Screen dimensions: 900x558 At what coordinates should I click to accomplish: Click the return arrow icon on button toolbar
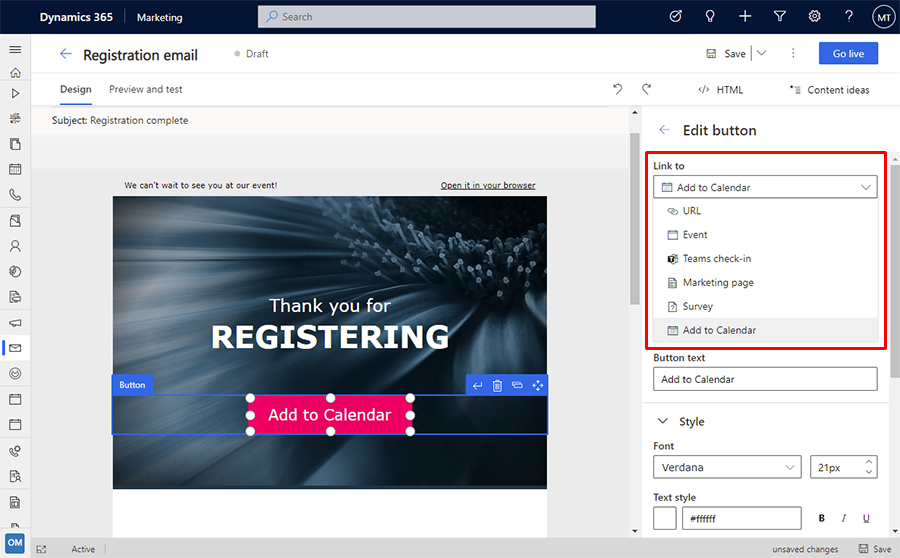tap(477, 385)
